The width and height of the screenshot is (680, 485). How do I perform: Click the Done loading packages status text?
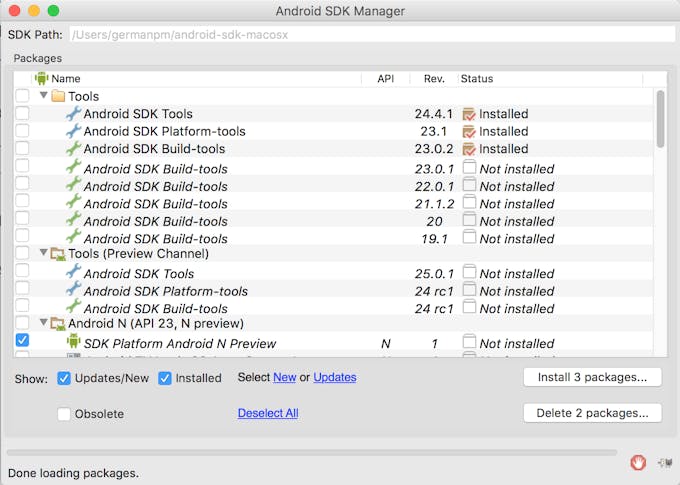pos(73,473)
